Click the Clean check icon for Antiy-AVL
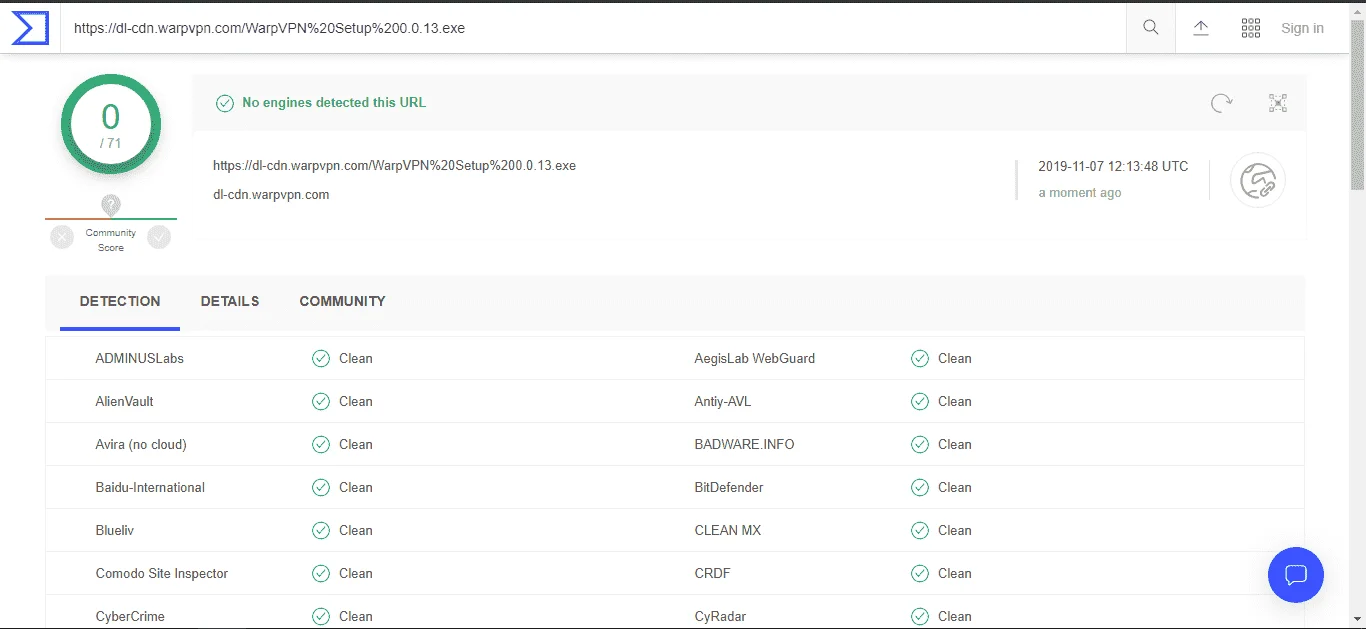This screenshot has width=1366, height=629. 920,401
